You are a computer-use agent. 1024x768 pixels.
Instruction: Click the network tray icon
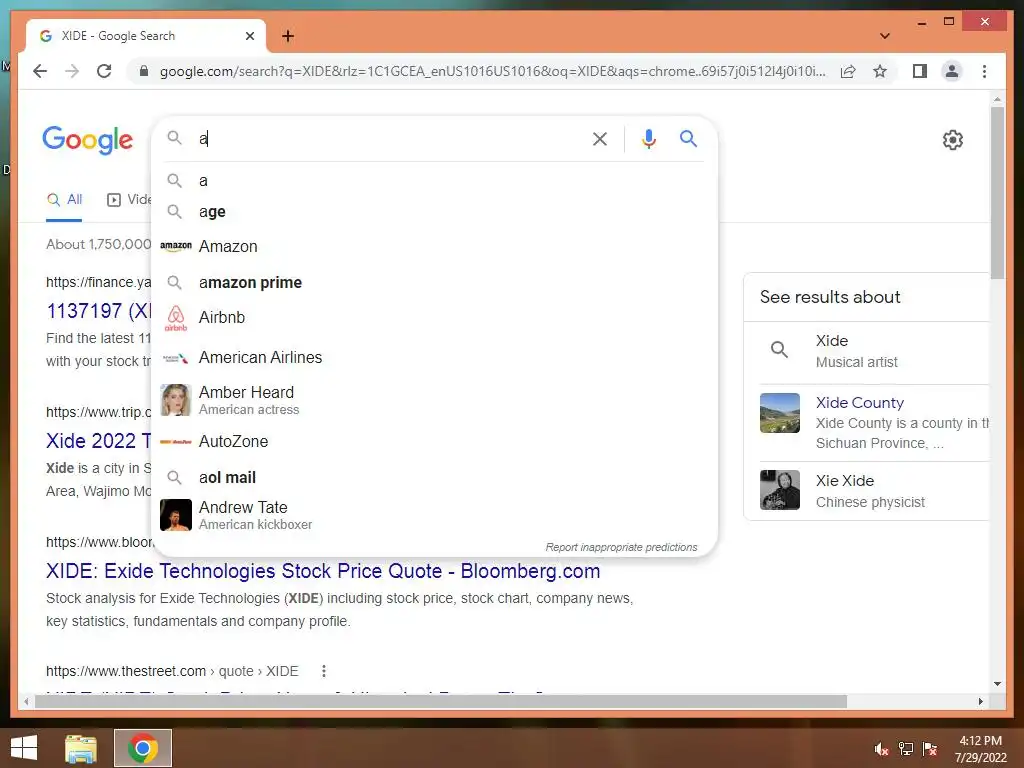(905, 749)
